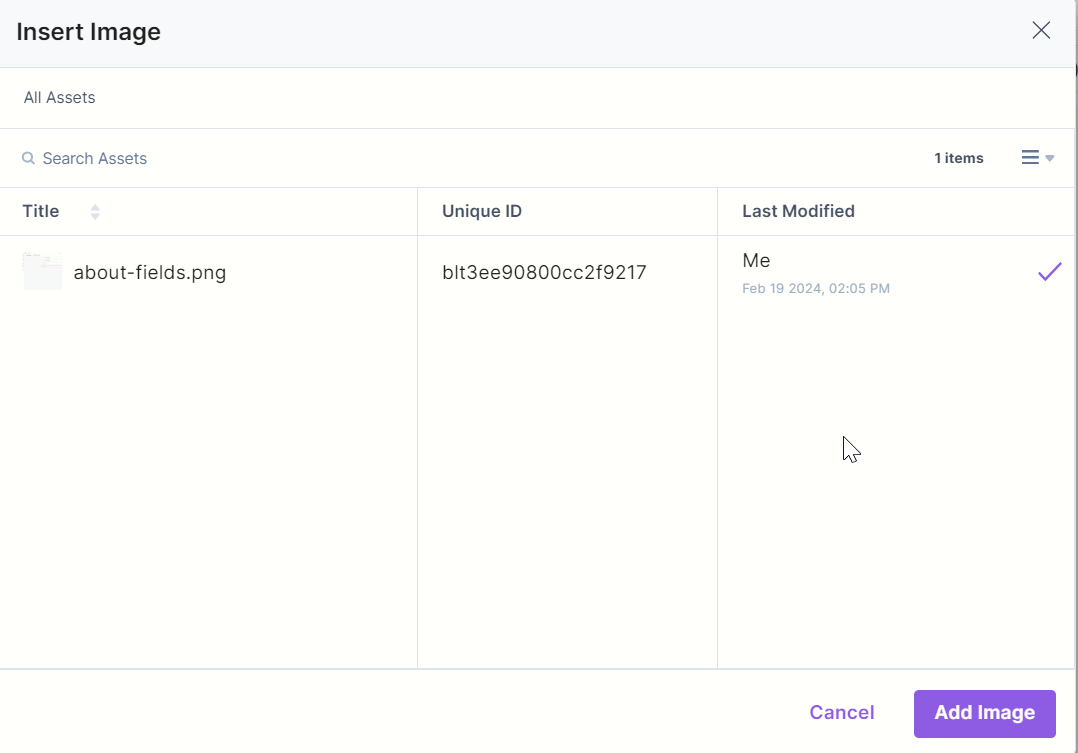Click the list view layout icon
1078x753 pixels.
pos(1030,158)
